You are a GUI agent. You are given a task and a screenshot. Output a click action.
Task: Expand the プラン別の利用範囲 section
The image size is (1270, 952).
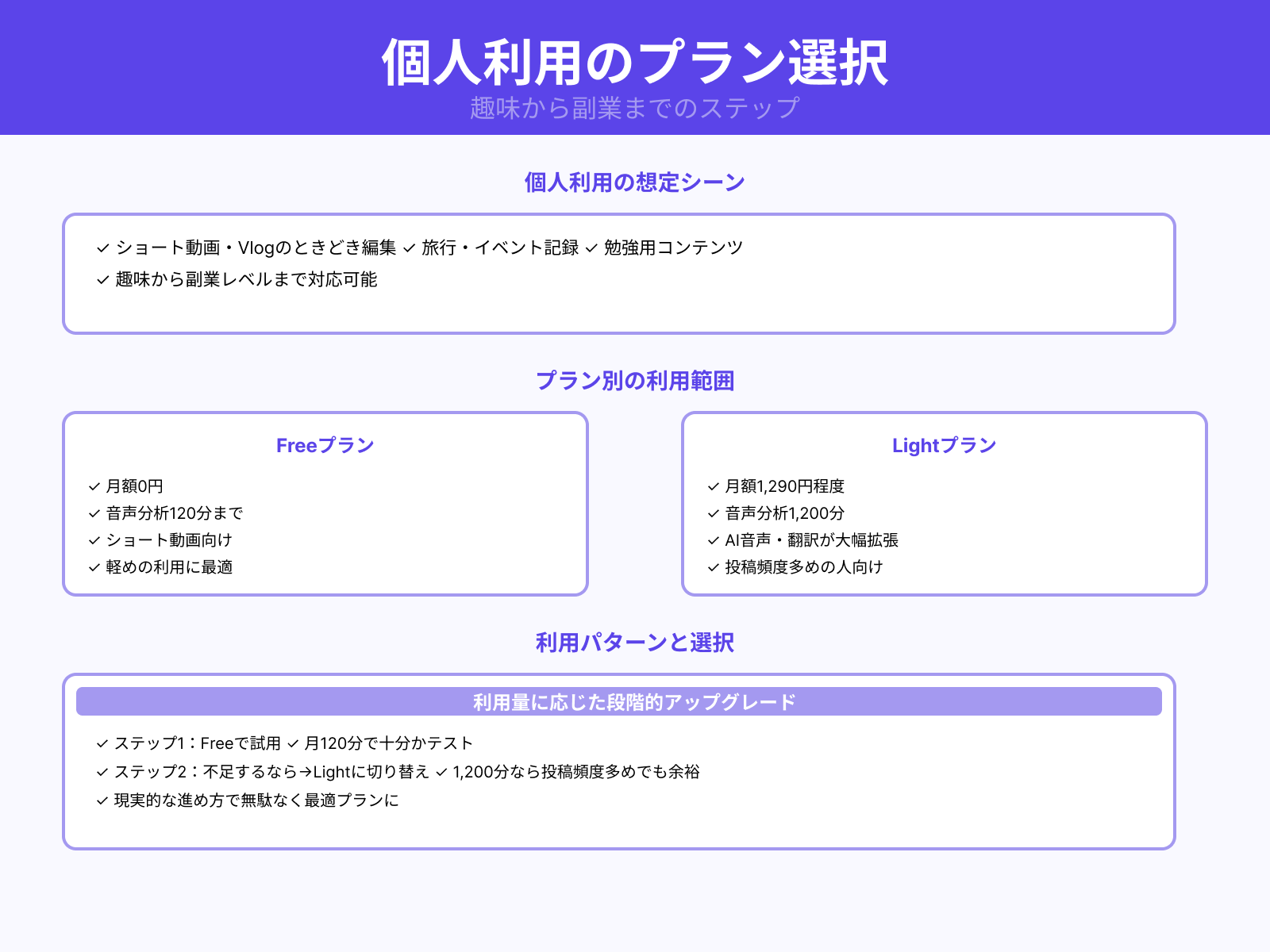click(x=634, y=381)
